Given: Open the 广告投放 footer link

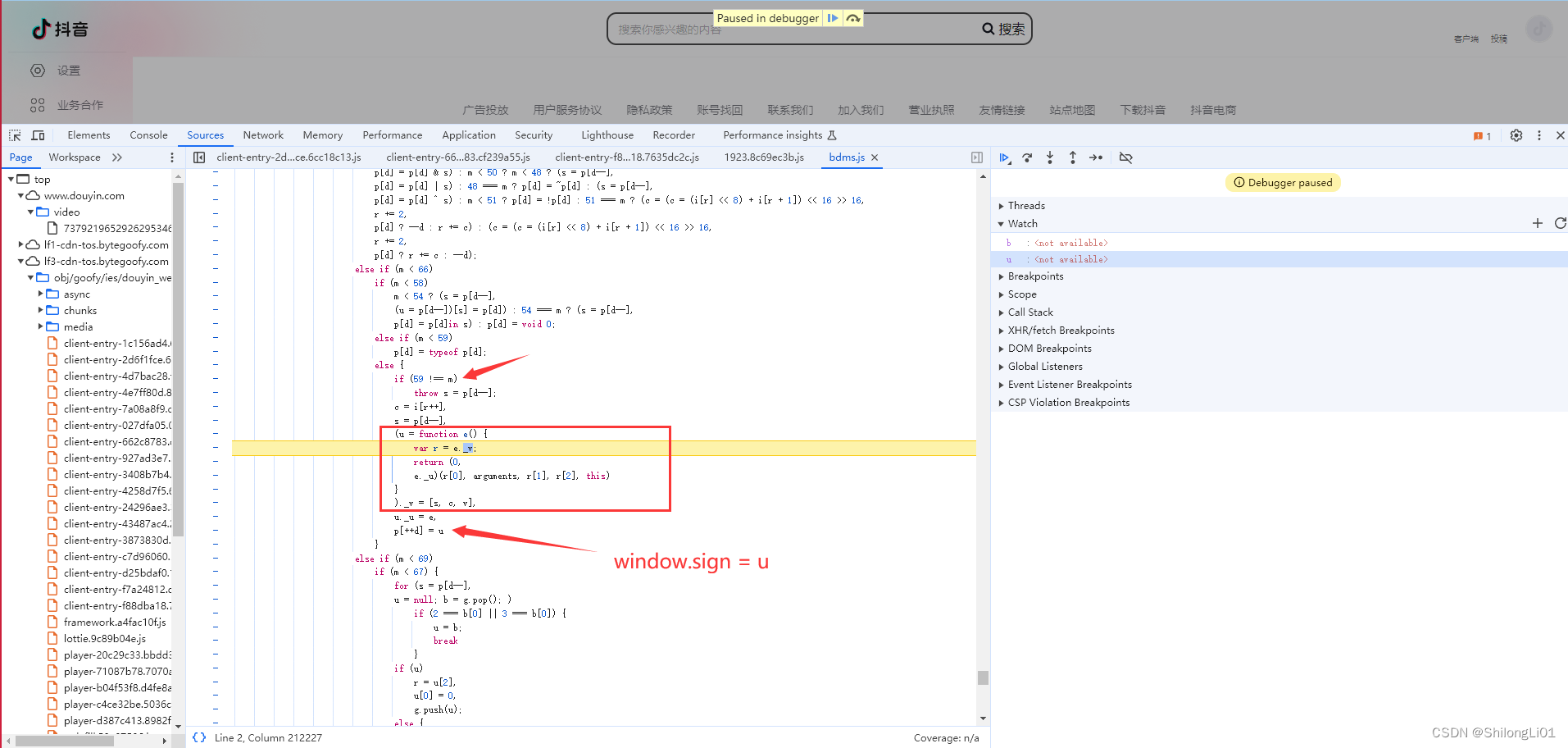Looking at the screenshot, I should pyautogui.click(x=485, y=110).
